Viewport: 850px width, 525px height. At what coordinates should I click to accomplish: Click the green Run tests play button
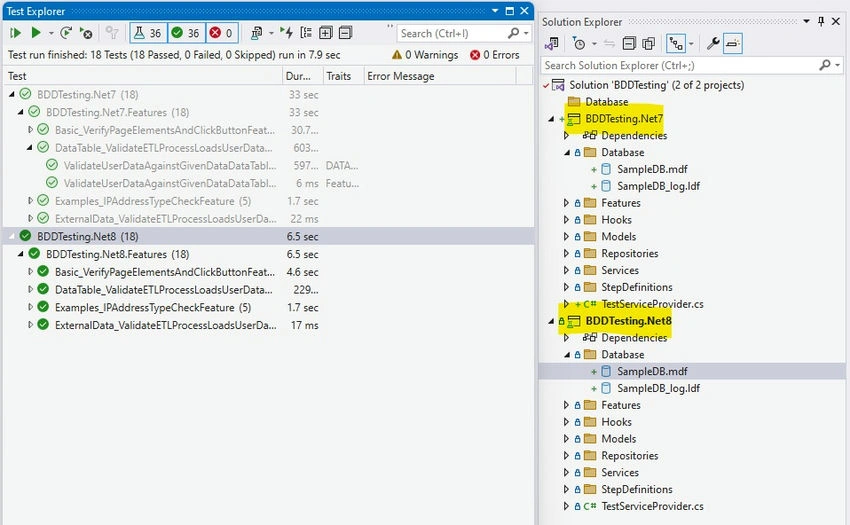(x=36, y=33)
